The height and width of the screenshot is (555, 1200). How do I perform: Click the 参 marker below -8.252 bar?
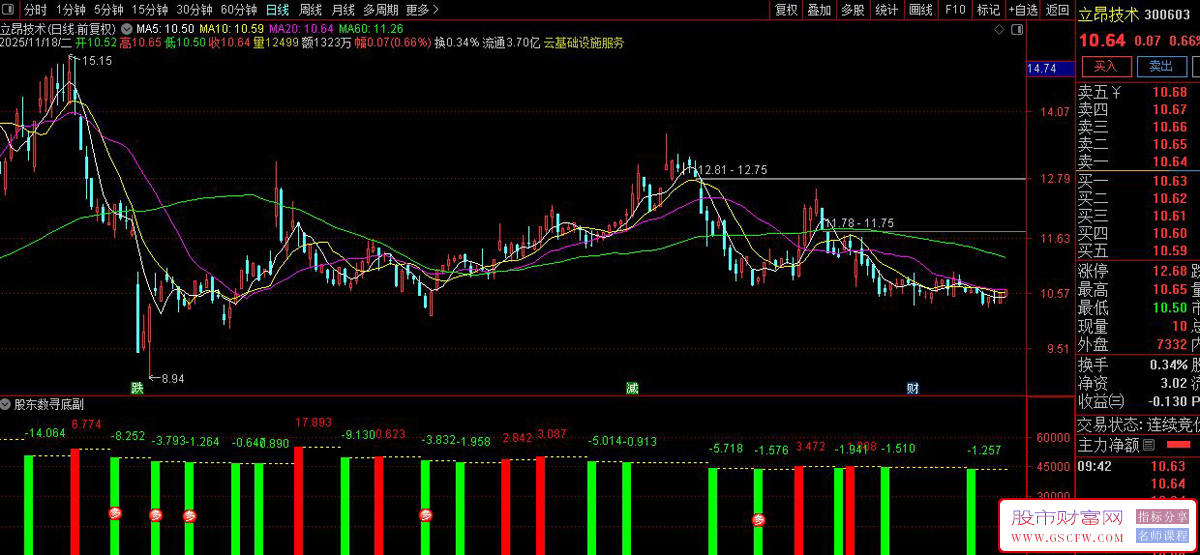pos(115,513)
